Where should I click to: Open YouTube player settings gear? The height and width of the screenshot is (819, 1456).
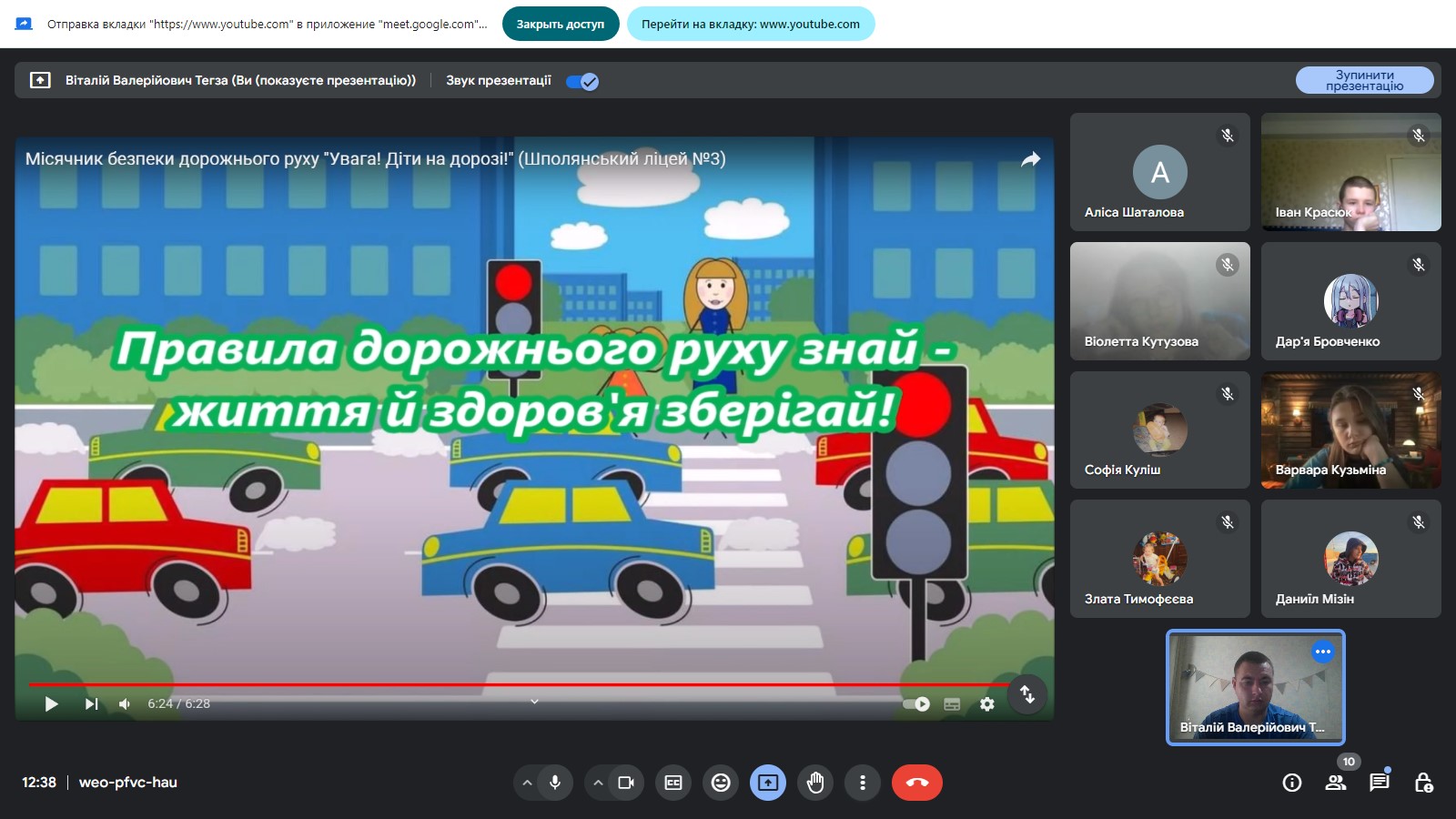[x=986, y=703]
